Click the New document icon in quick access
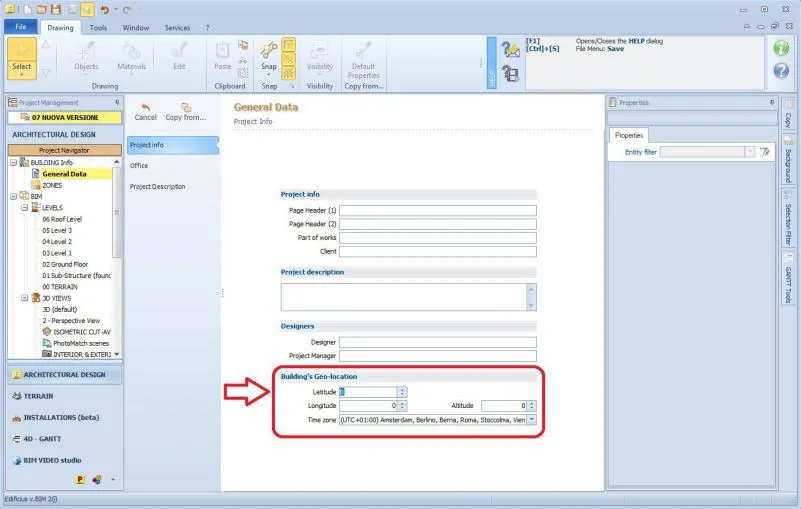The width and height of the screenshot is (801, 509). [28, 9]
